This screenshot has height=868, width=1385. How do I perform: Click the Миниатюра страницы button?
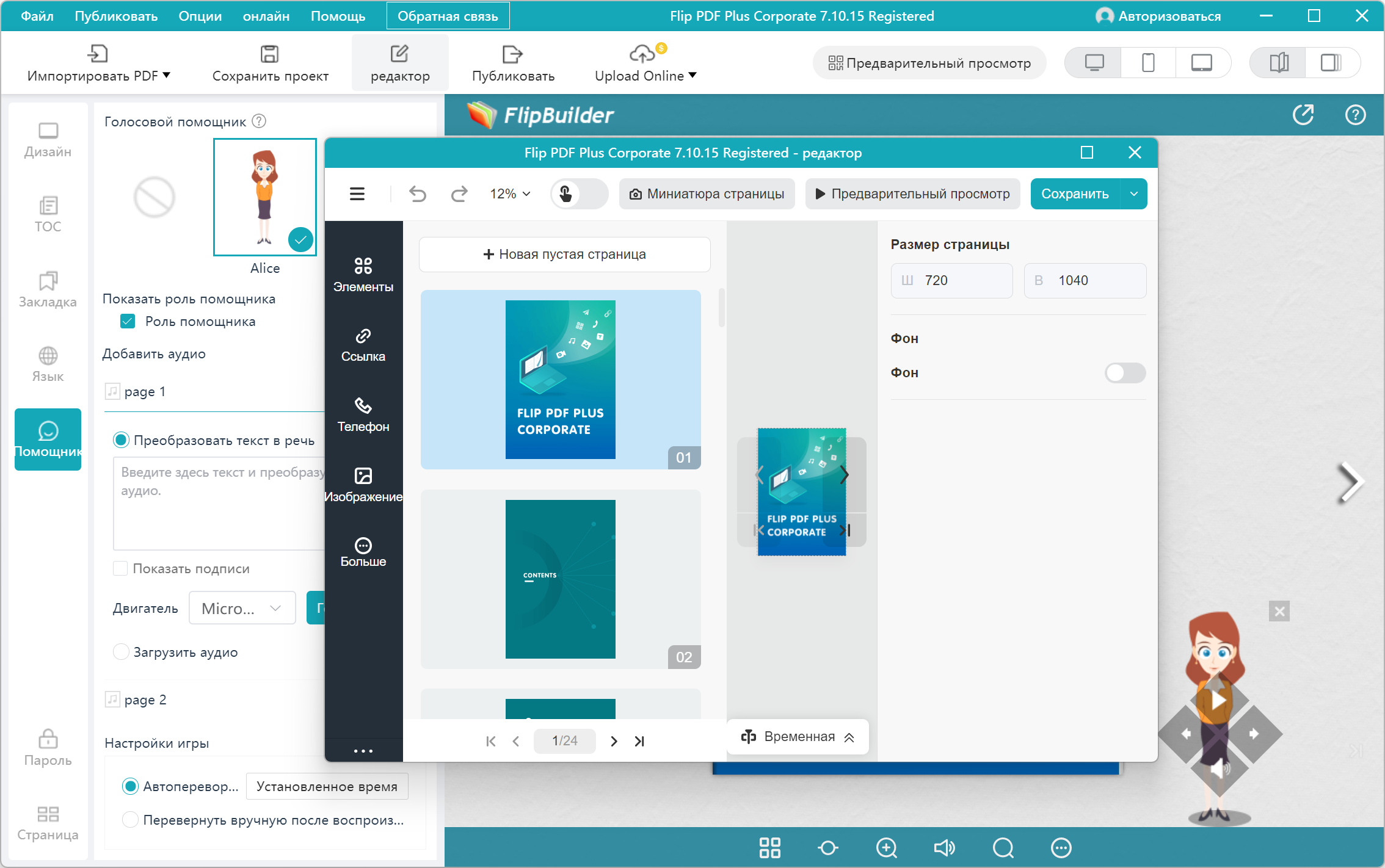click(x=707, y=194)
